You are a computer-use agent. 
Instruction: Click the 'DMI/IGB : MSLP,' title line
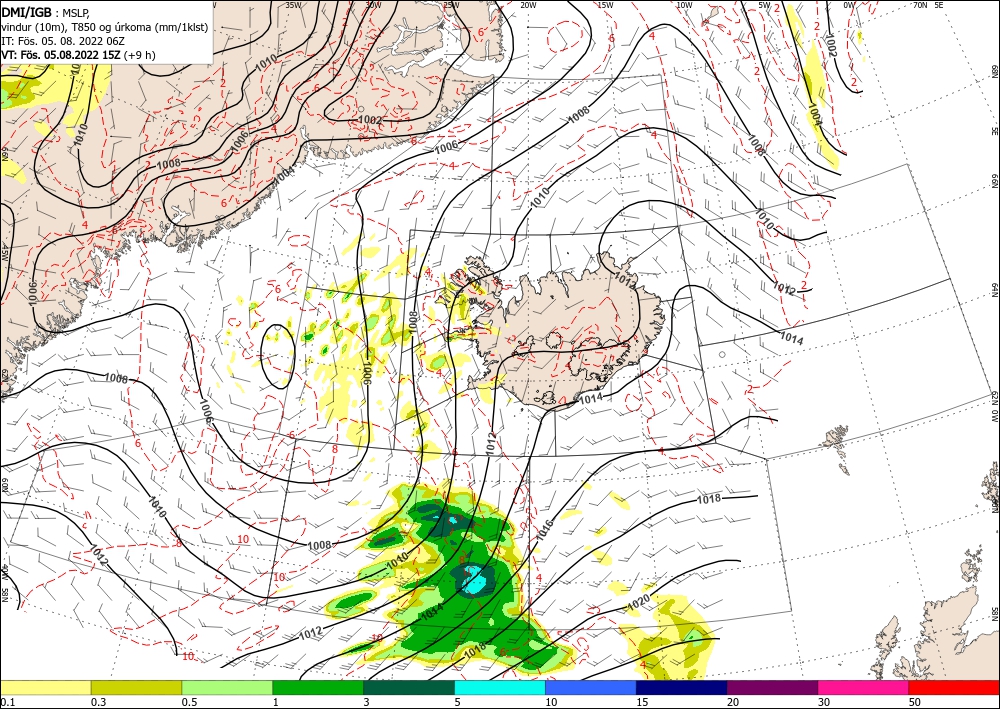(46, 13)
